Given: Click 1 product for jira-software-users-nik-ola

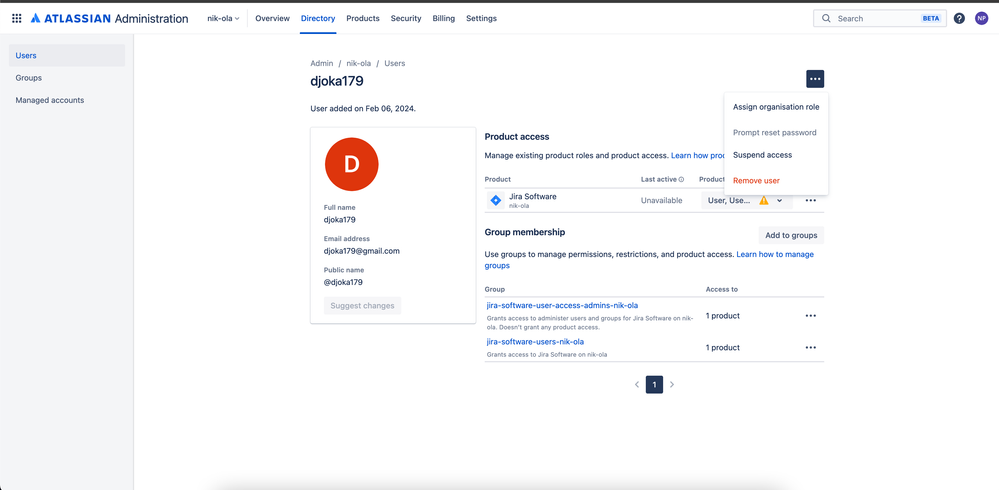Looking at the screenshot, I should point(722,347).
